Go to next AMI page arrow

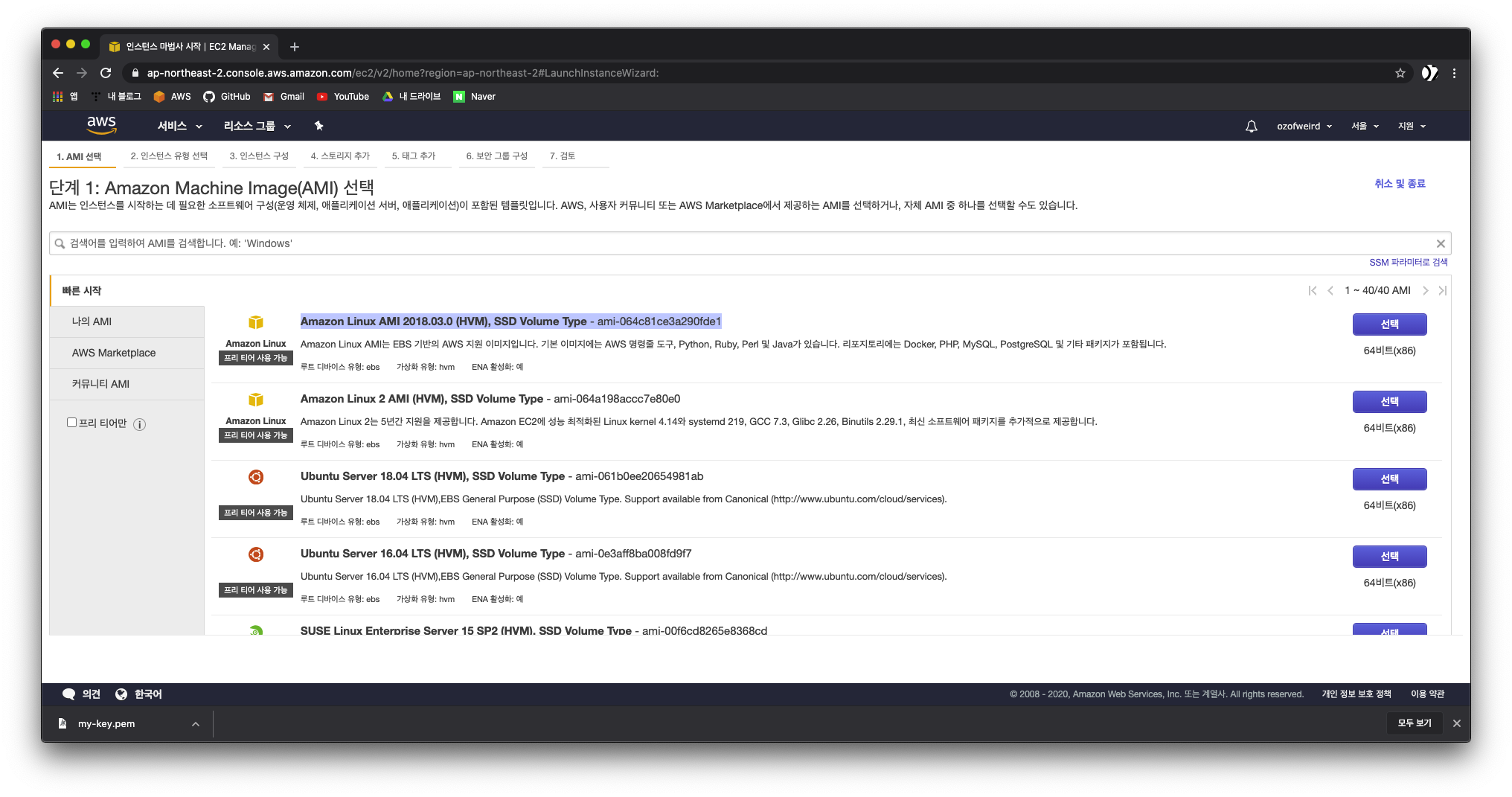coord(1425,291)
